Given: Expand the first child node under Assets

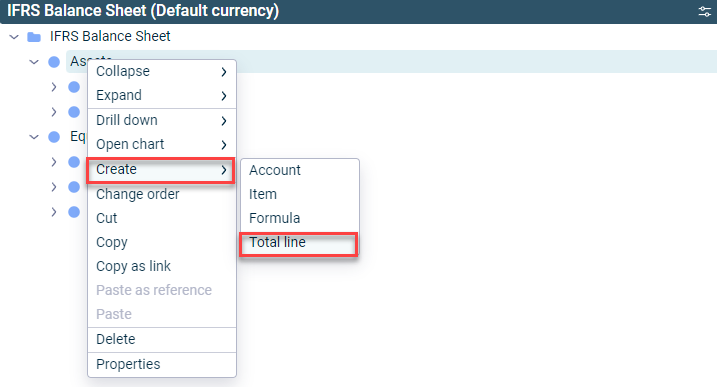Looking at the screenshot, I should pos(54,87).
